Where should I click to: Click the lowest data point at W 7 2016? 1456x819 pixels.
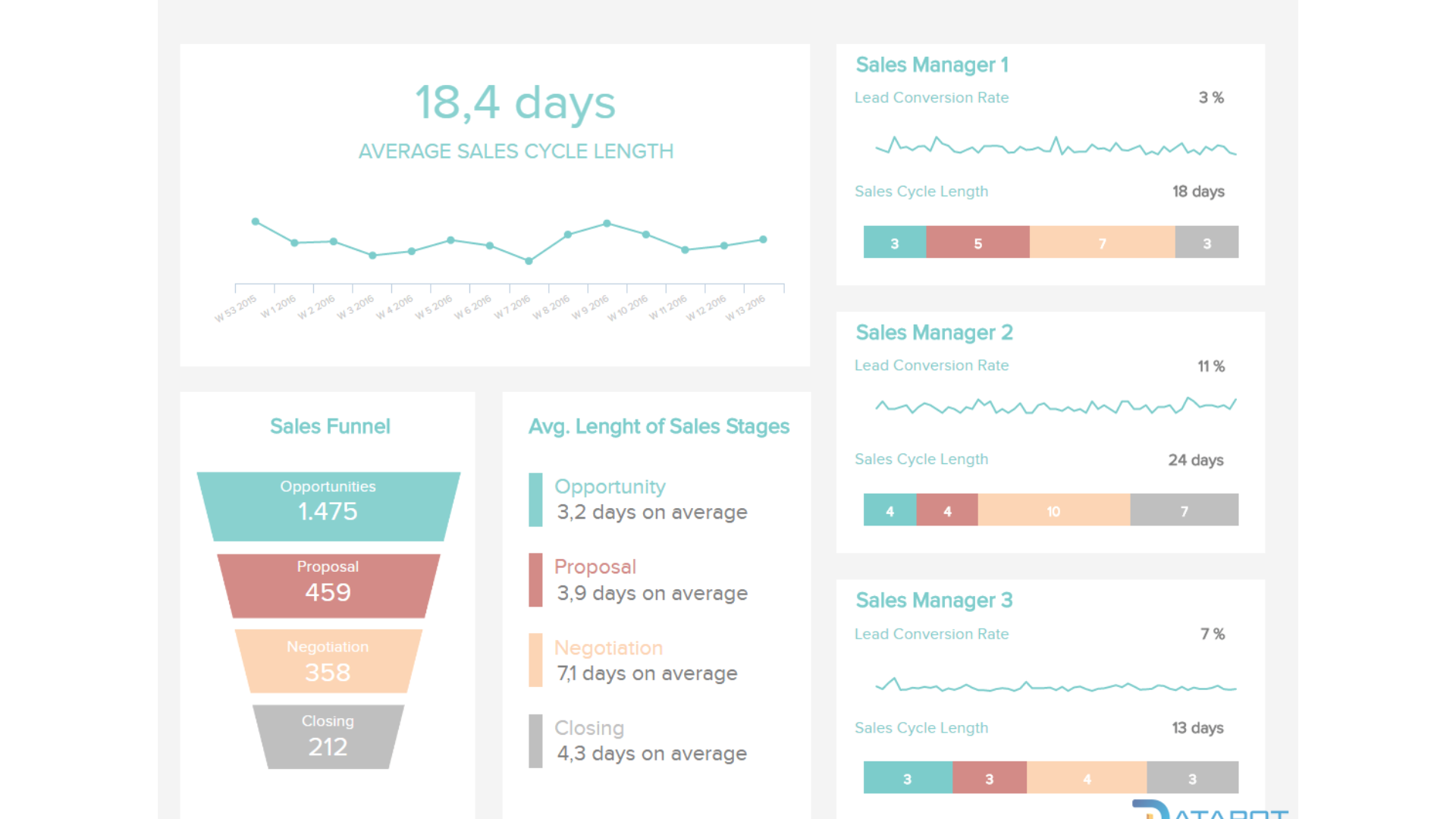coord(528,260)
